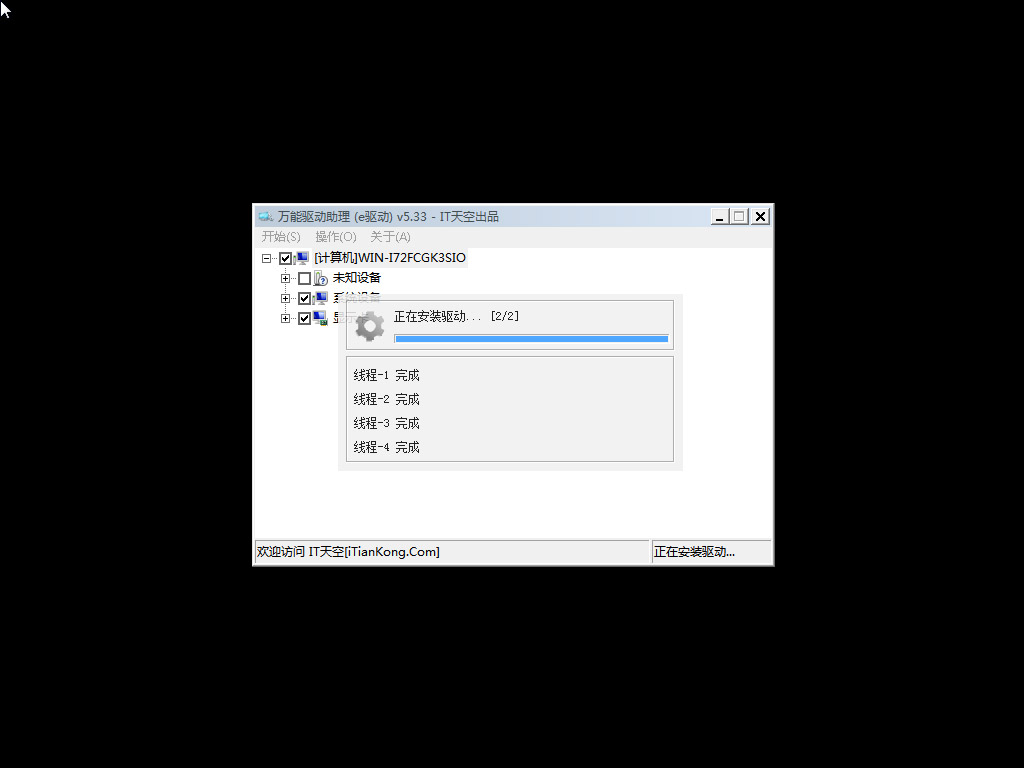Click the disabled maximize button
Screen dimensions: 1024x768
tap(739, 216)
